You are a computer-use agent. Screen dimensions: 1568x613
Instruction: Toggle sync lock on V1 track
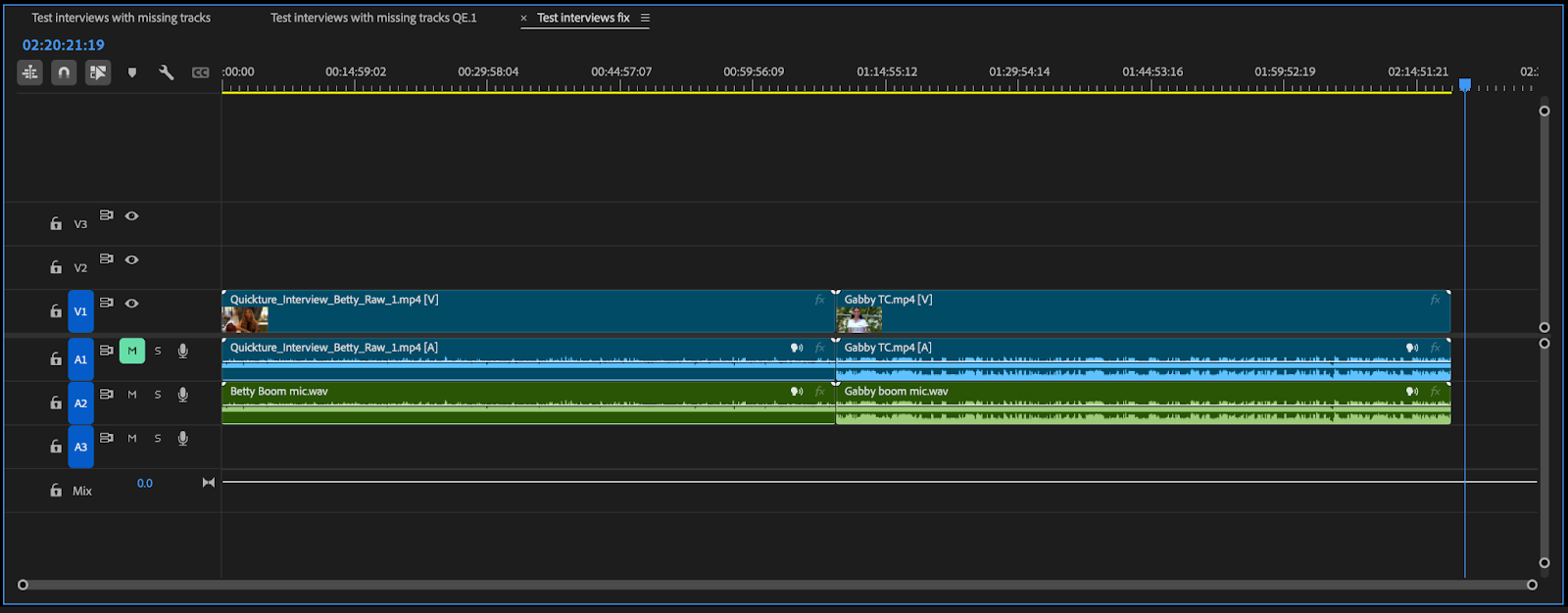[107, 303]
